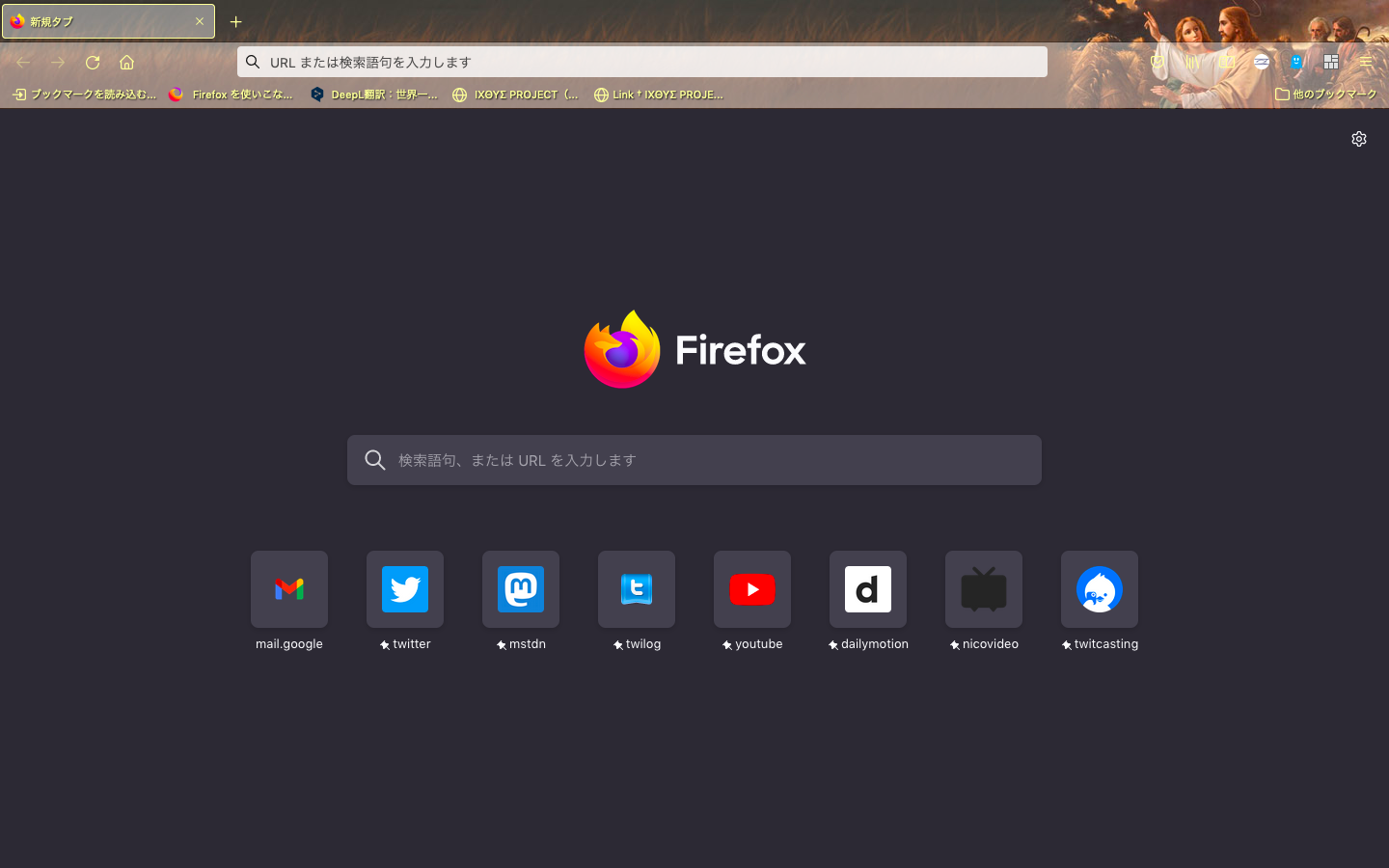The width and height of the screenshot is (1389, 868).
Task: Reload the current page
Action: [x=93, y=63]
